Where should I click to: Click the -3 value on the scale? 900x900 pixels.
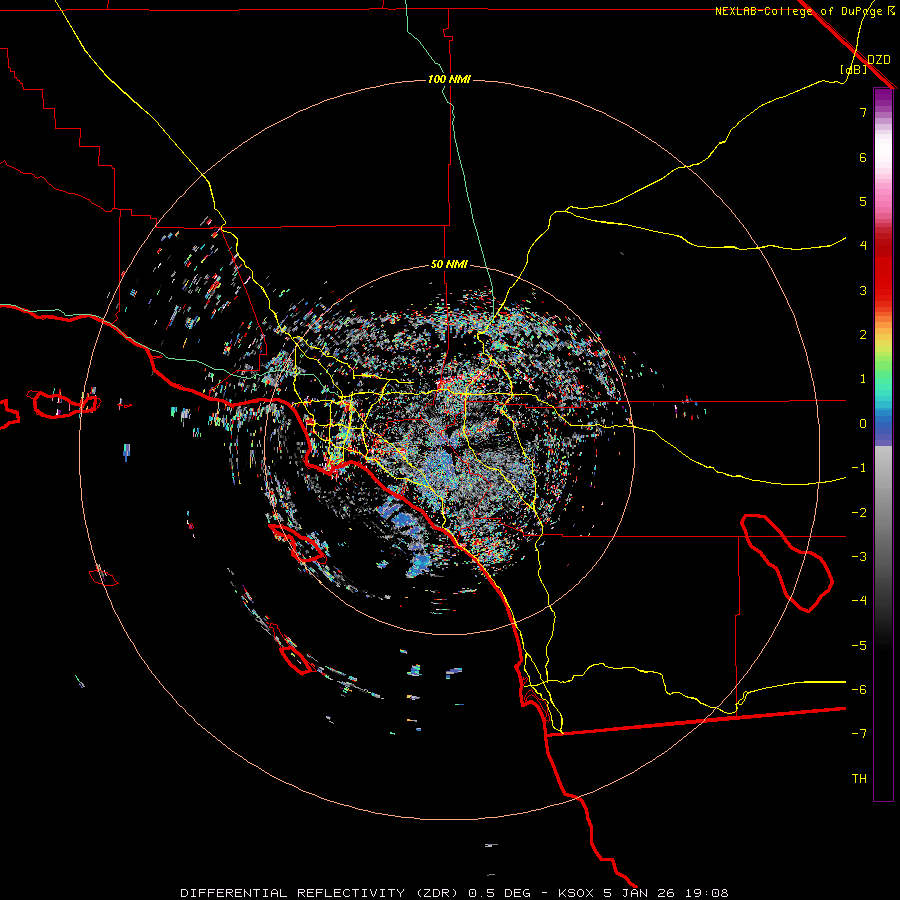pyautogui.click(x=859, y=557)
